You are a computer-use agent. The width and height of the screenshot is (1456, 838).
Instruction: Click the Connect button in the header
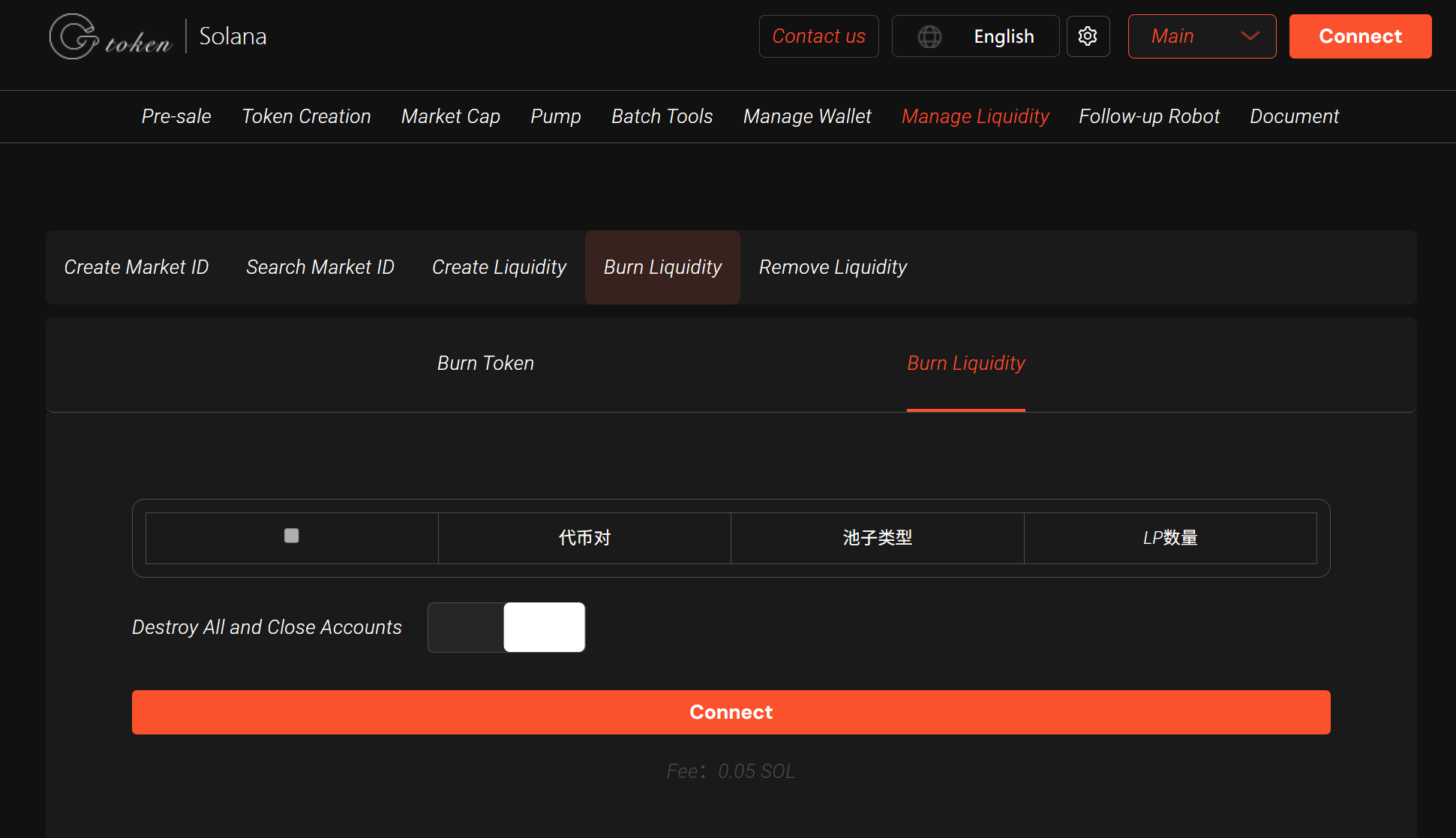pos(1360,36)
